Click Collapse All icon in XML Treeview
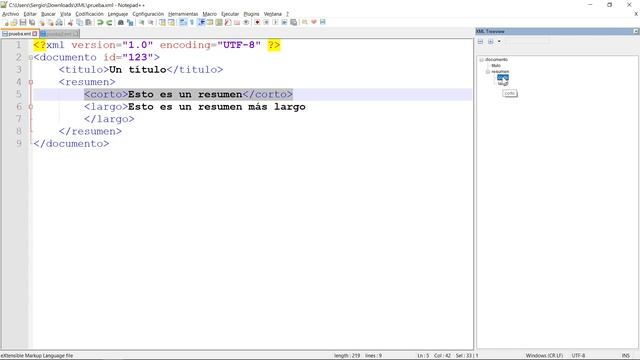The height and width of the screenshot is (360, 640). click(480, 42)
